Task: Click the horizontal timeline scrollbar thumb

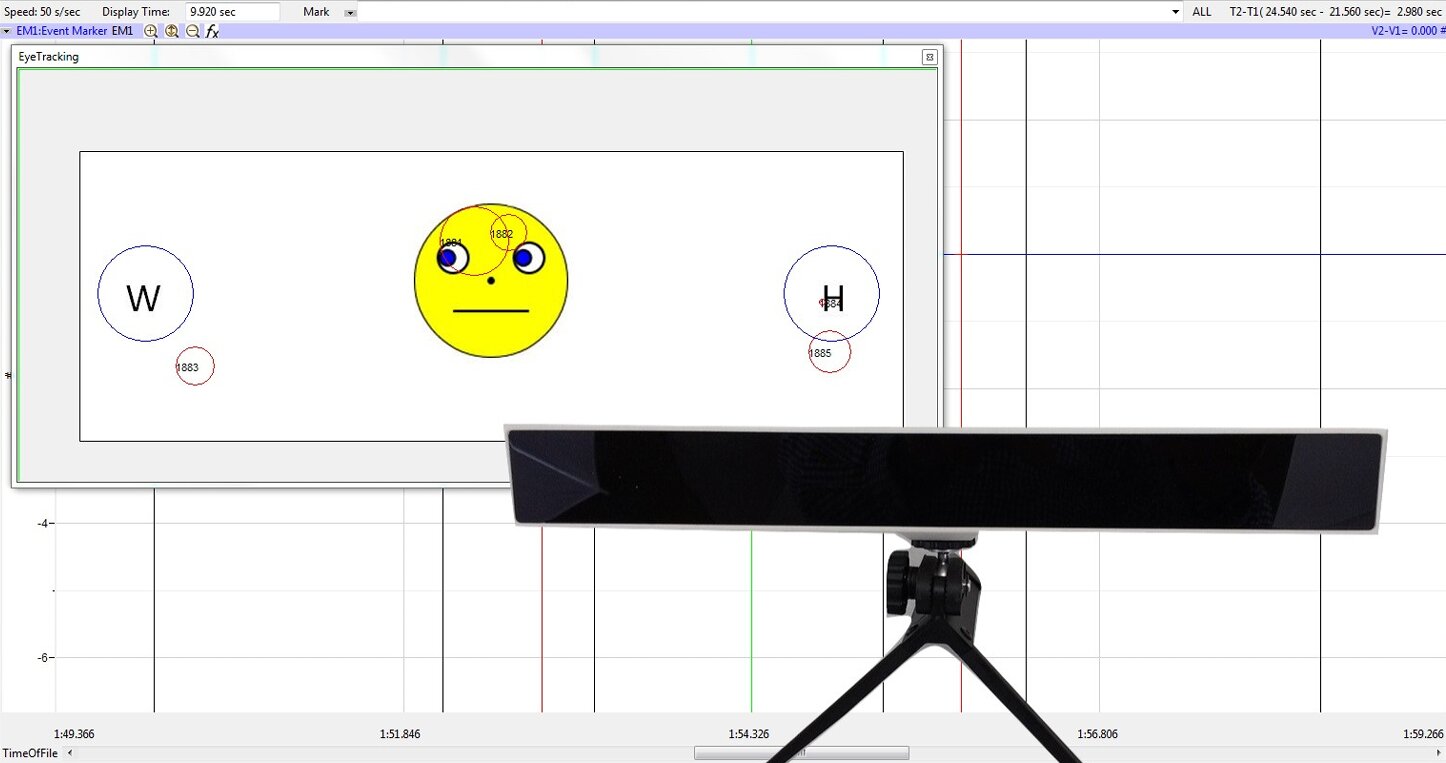Action: (x=801, y=753)
